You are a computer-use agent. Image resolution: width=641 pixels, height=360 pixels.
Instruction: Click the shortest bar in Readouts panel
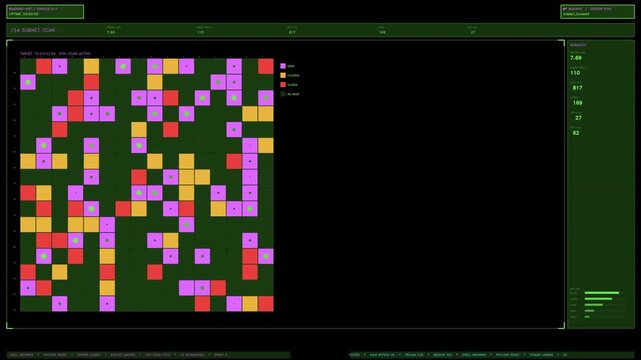pos(587,317)
